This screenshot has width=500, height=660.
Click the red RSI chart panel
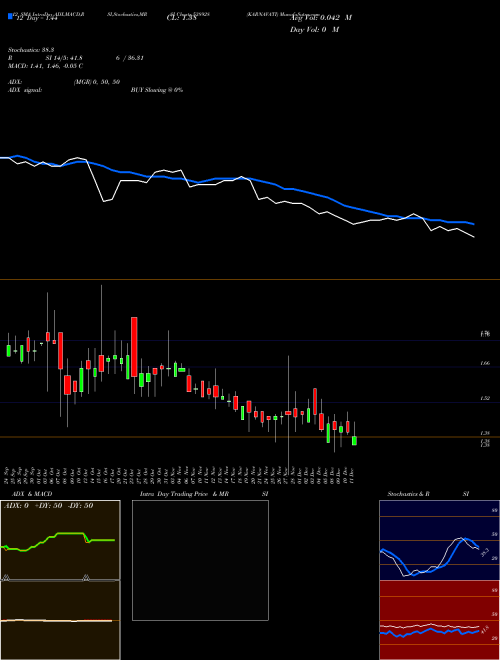(439, 620)
